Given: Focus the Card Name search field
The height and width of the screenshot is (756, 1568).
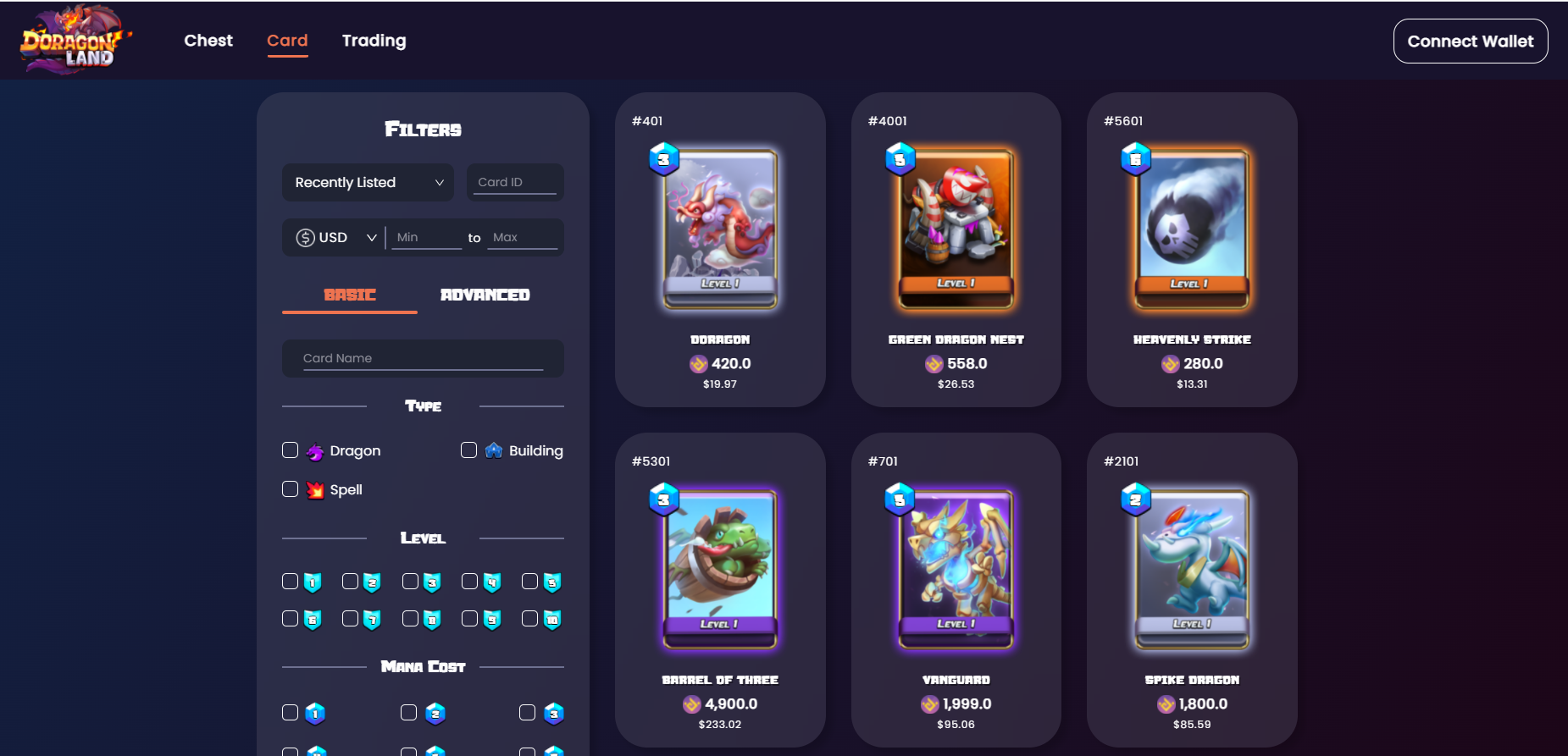Looking at the screenshot, I should tap(423, 359).
